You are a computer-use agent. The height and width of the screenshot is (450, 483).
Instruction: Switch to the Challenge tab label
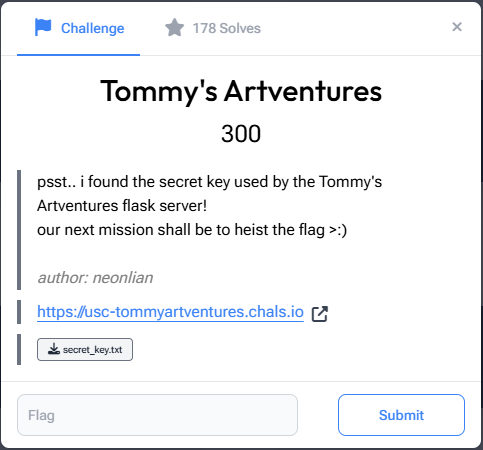click(92, 28)
